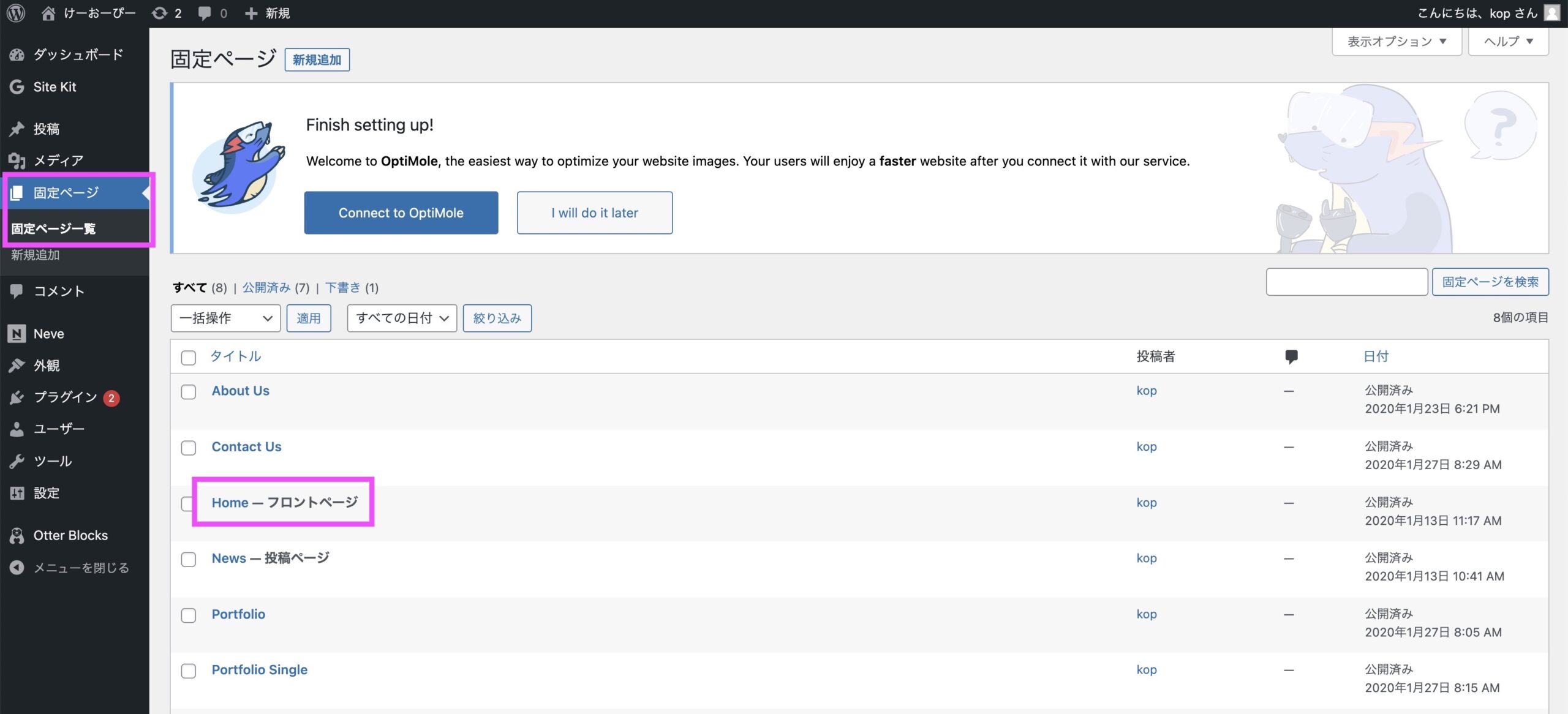Click author kop in Portfolio Single row
The height and width of the screenshot is (714, 1568).
1147,670
